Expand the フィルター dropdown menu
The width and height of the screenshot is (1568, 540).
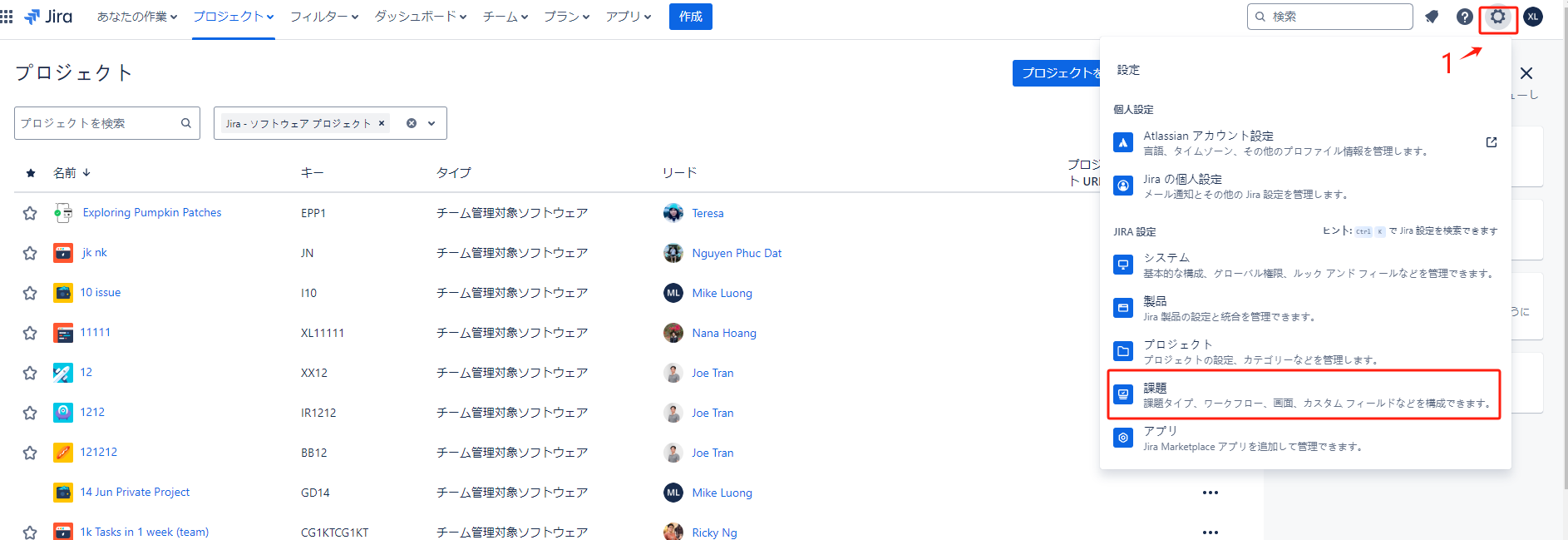(x=323, y=17)
